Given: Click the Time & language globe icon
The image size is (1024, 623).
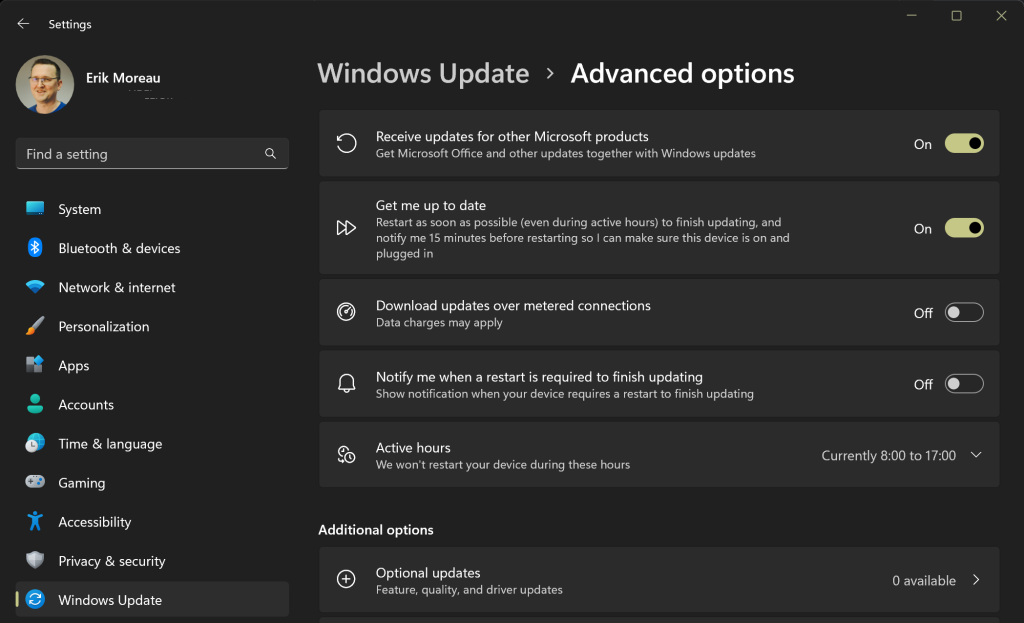Looking at the screenshot, I should [x=35, y=443].
